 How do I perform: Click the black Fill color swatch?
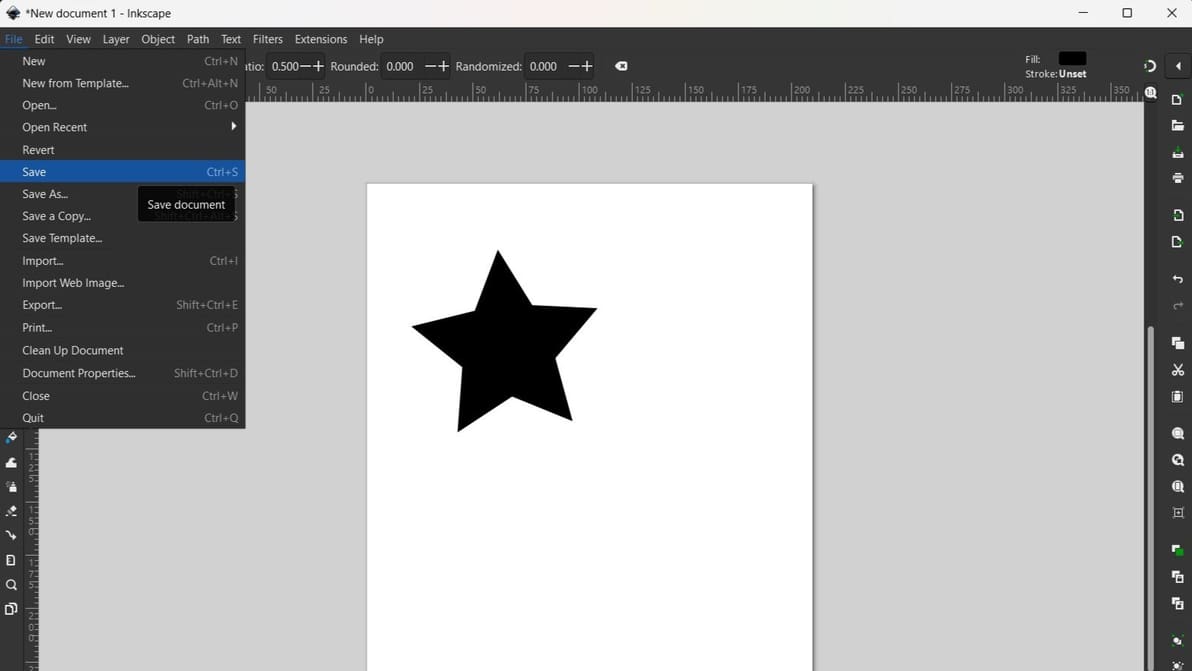[1071, 58]
